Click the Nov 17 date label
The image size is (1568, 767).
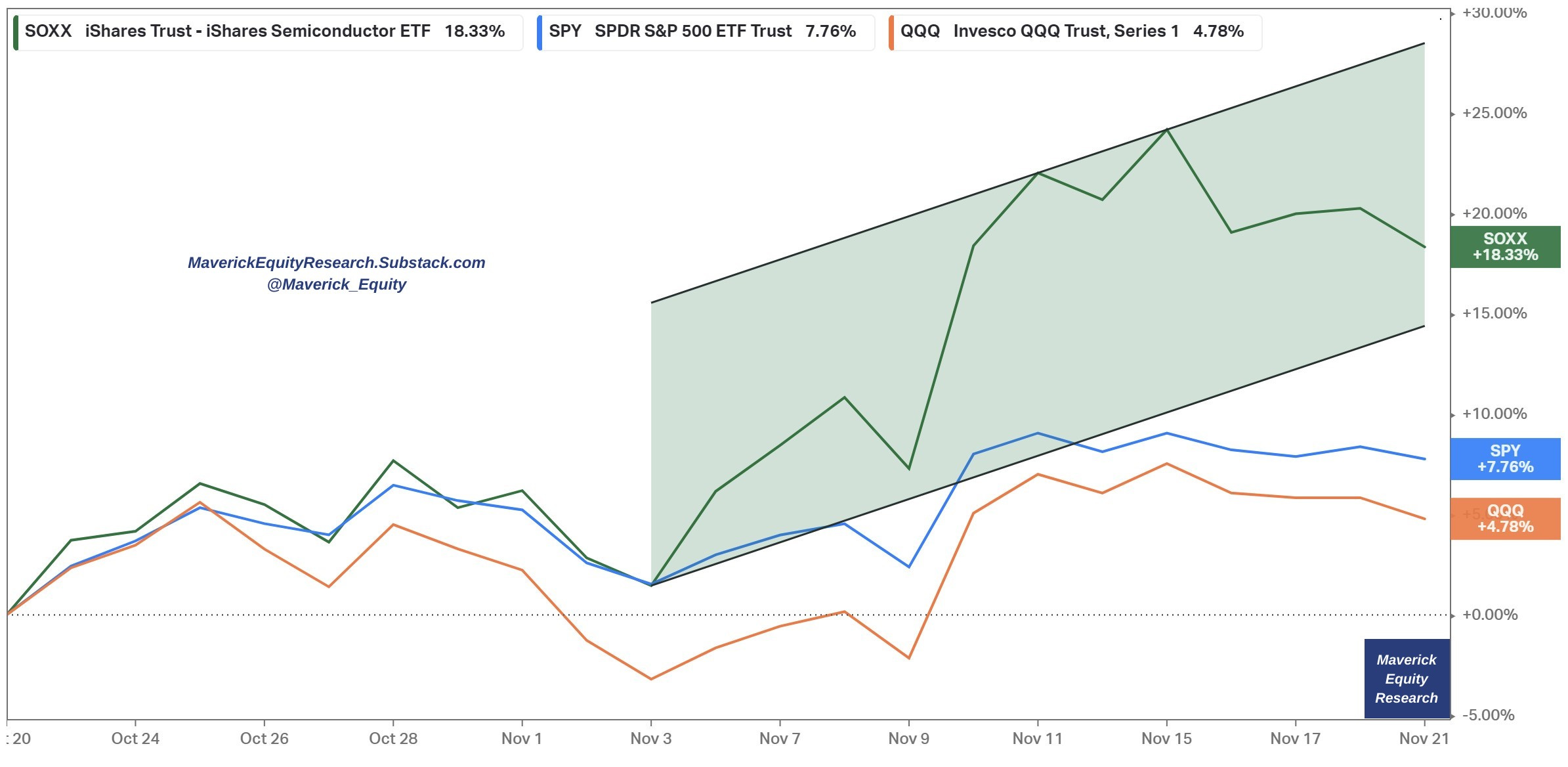(1296, 739)
